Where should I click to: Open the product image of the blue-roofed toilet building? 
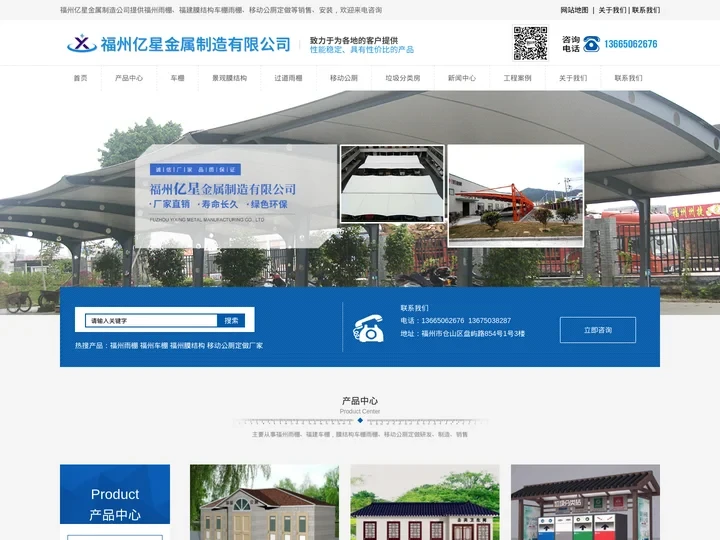pos(425,502)
